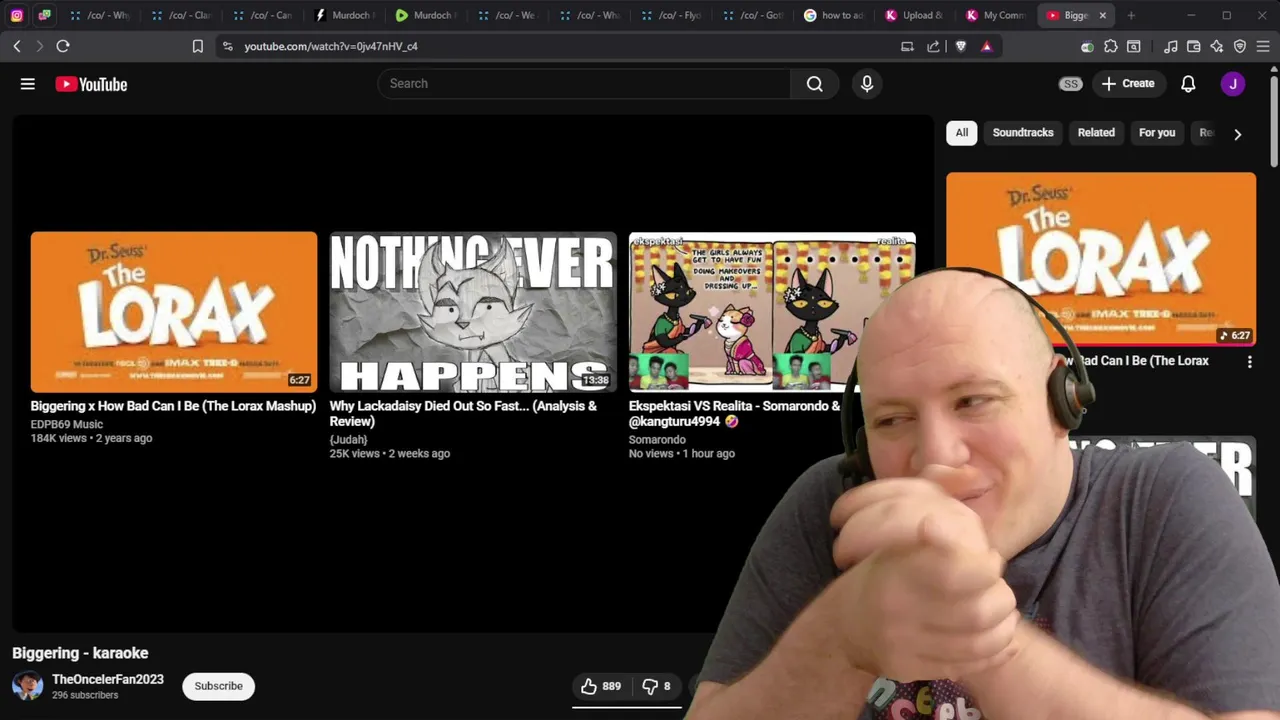Open a new browser tab
This screenshot has height=720, width=1280.
coord(1131,15)
